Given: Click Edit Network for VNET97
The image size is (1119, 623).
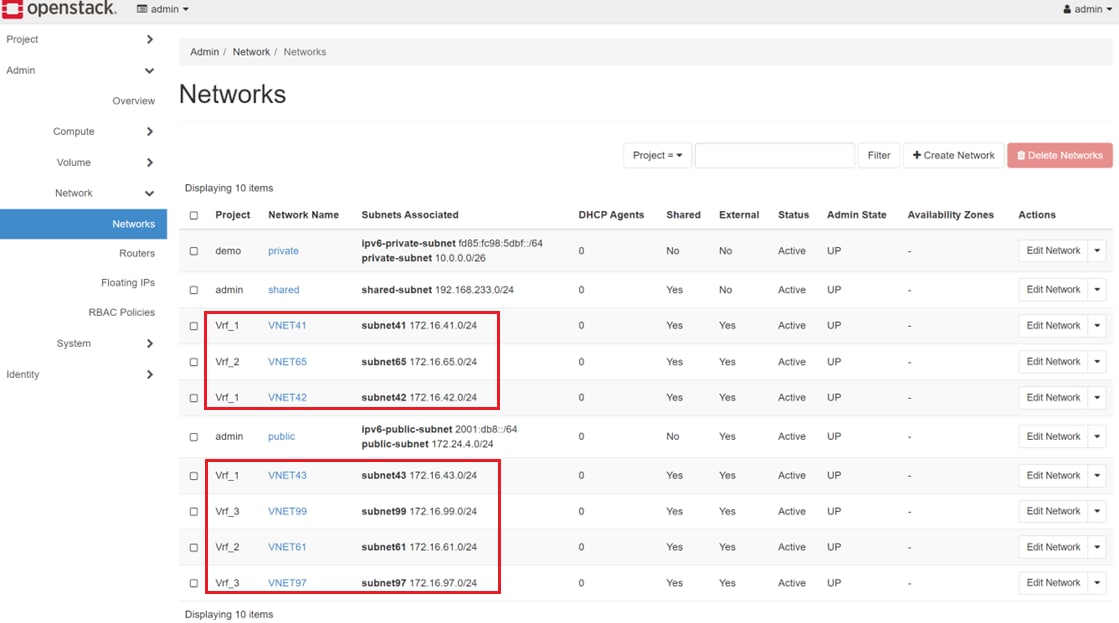Looking at the screenshot, I should [x=1053, y=582].
